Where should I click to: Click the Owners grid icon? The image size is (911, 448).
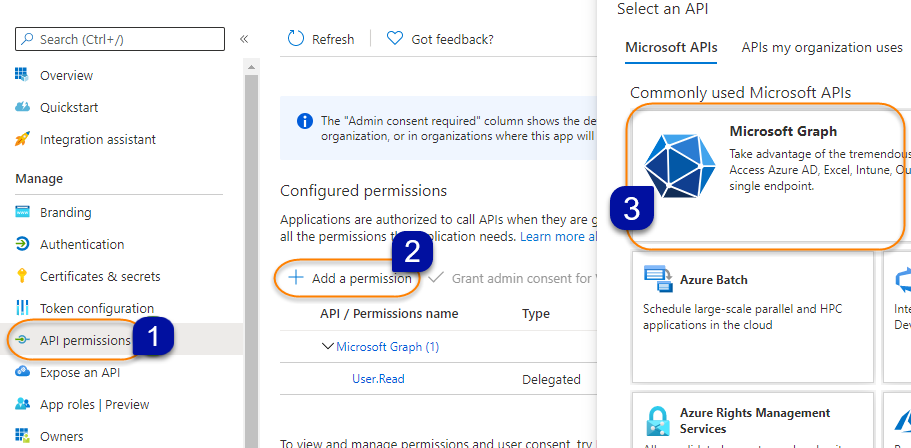[x=22, y=436]
